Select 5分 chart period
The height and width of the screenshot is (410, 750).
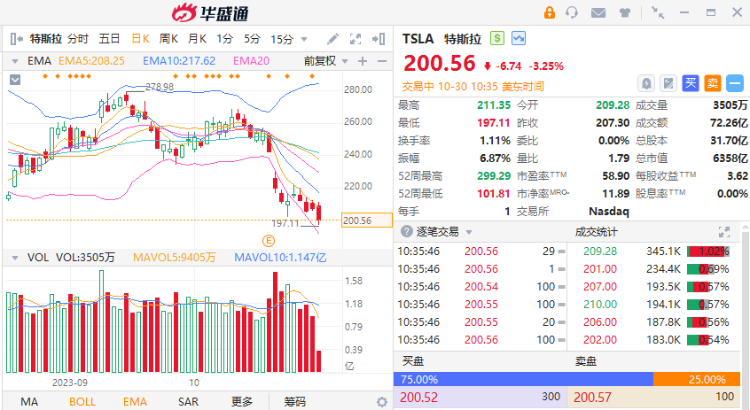click(252, 39)
